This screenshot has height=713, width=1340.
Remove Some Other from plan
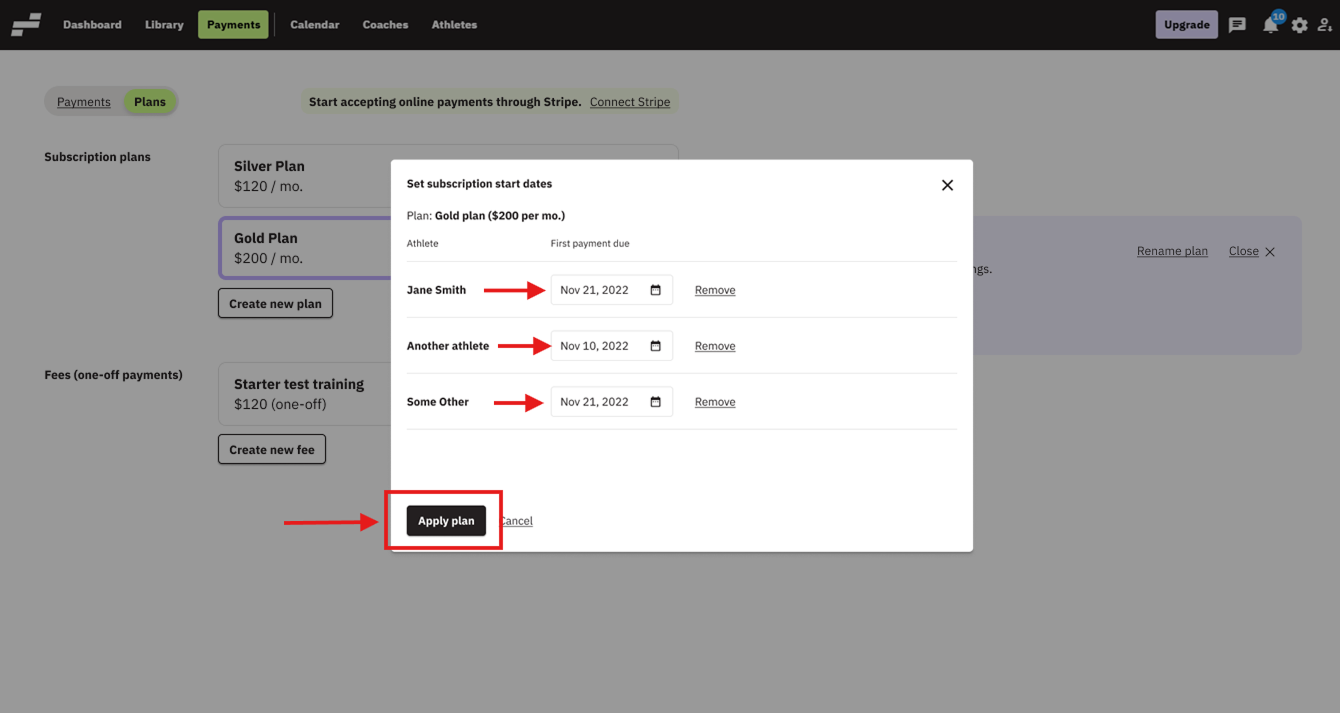click(715, 402)
